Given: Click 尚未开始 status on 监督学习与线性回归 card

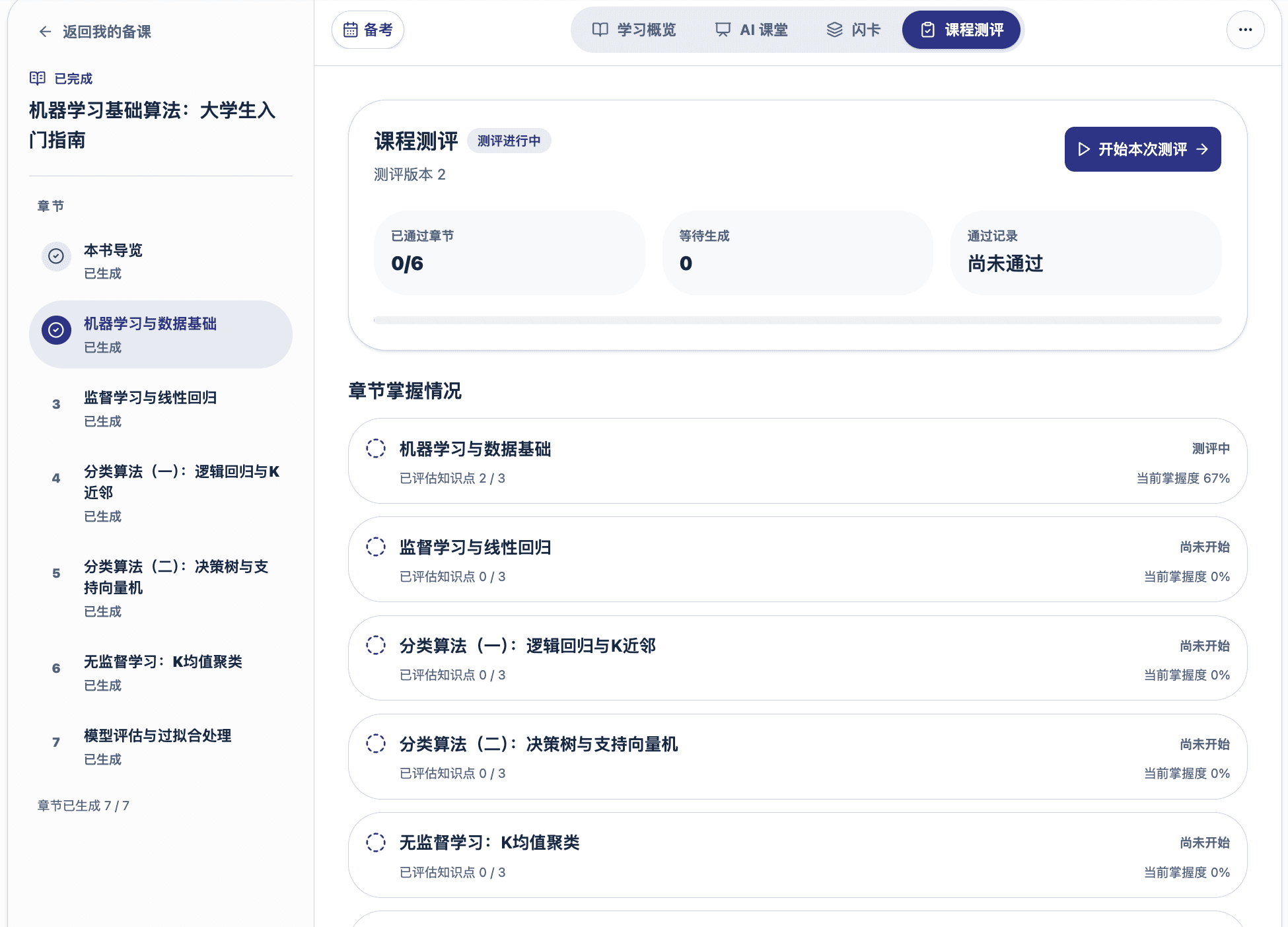Looking at the screenshot, I should coord(1205,547).
